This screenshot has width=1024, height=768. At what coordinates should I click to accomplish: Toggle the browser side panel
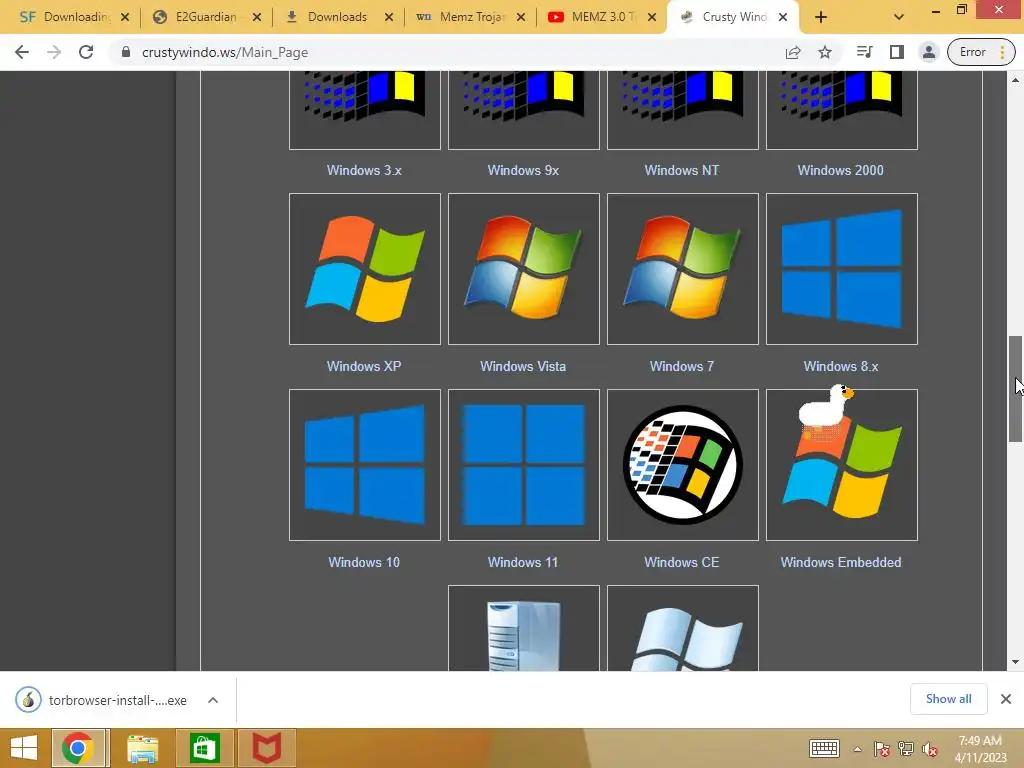[897, 52]
